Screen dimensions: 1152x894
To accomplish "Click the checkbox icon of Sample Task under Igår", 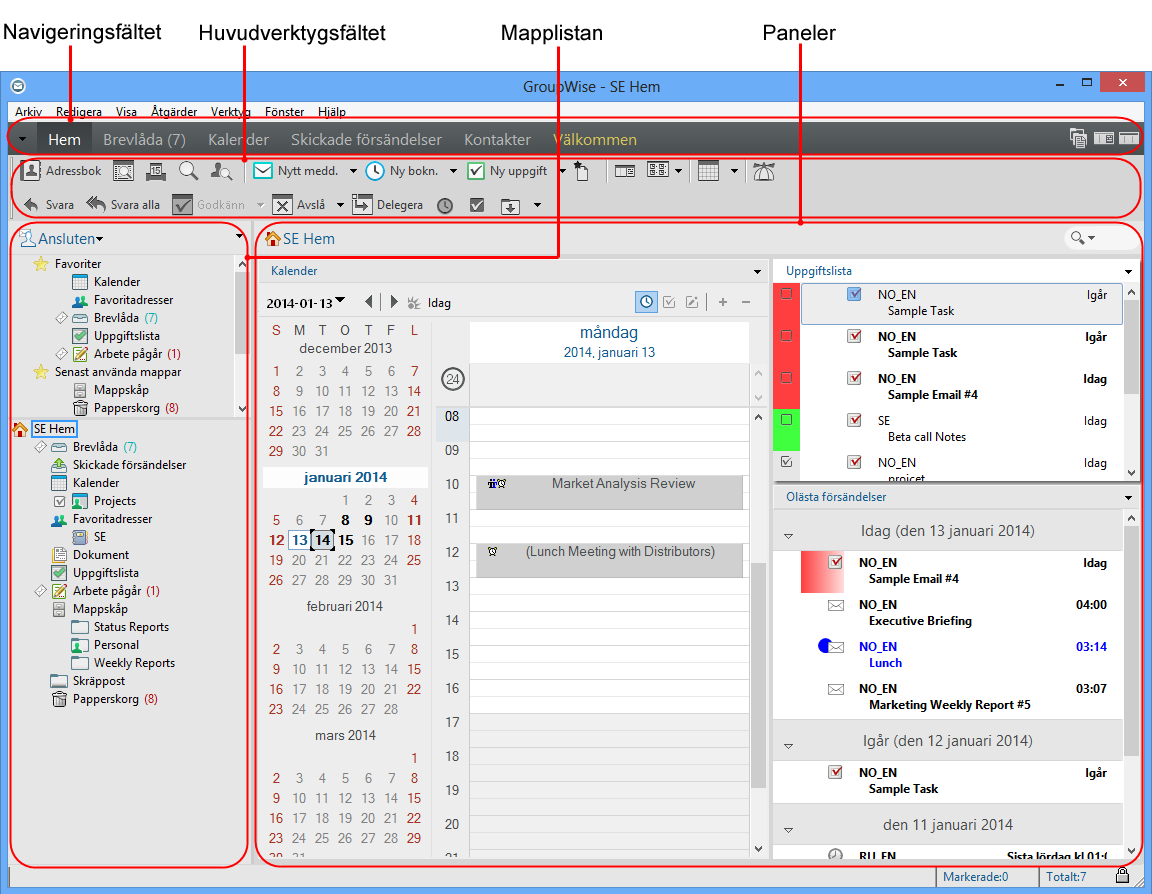I will pyautogui.click(x=835, y=773).
